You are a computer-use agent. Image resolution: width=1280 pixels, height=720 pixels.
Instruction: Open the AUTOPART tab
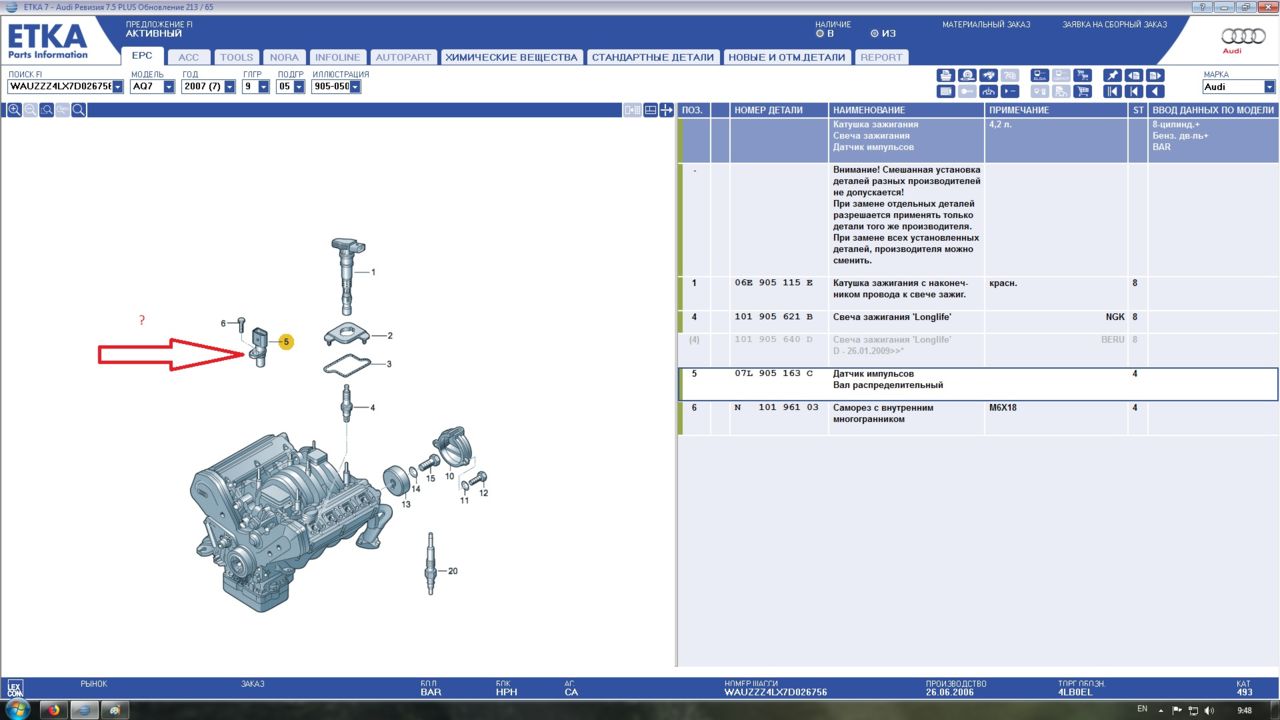(403, 57)
